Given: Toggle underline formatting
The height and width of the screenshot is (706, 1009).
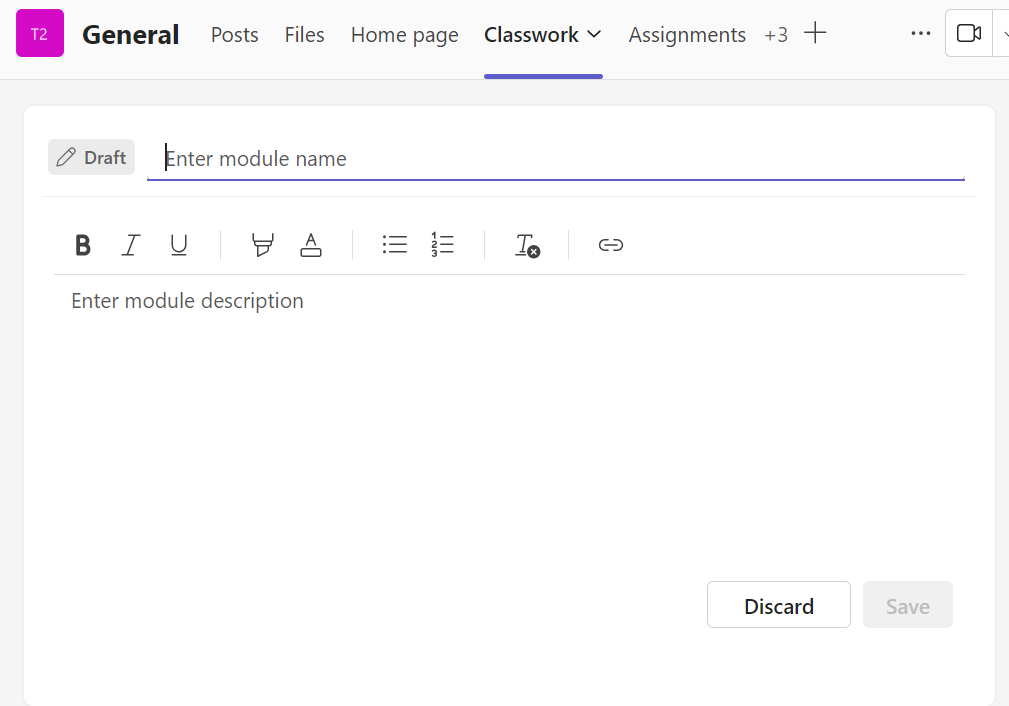Looking at the screenshot, I should 179,245.
